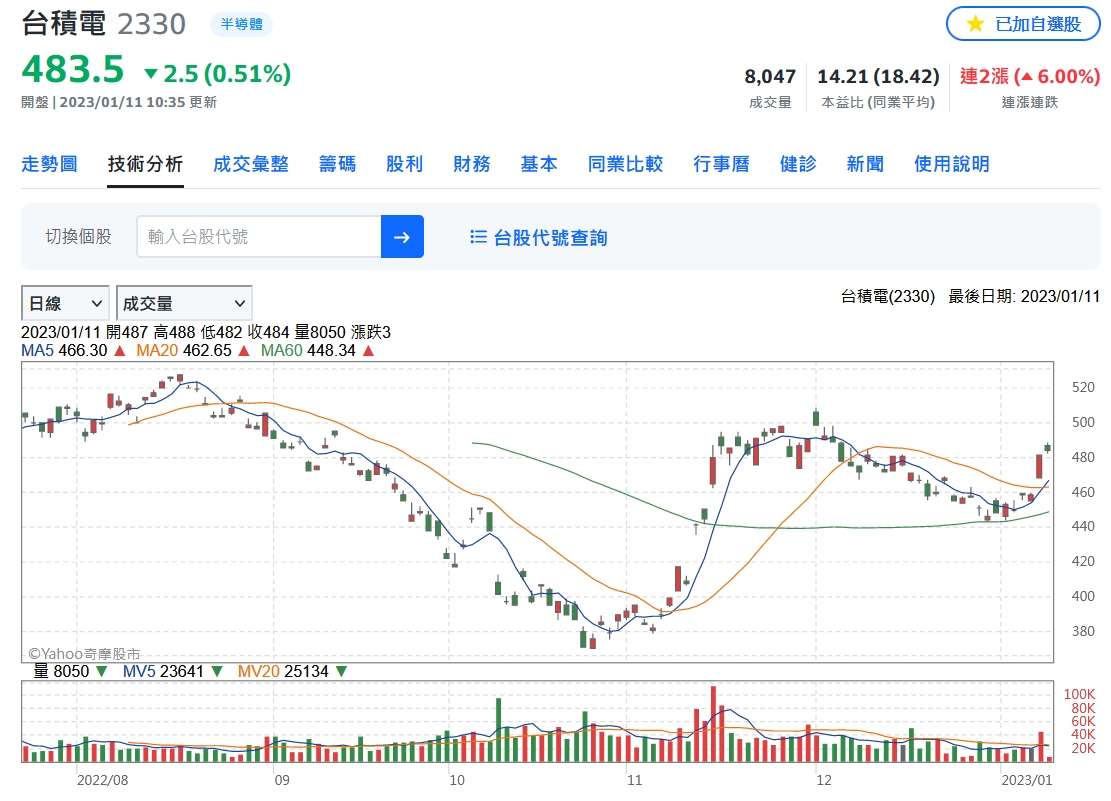The width and height of the screenshot is (1111, 801).
Task: Click the 成交量 value 8,047
Action: click(x=770, y=77)
